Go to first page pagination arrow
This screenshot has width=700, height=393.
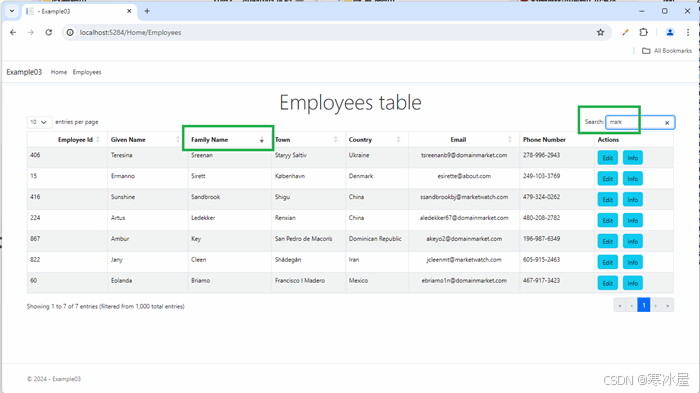click(620, 305)
